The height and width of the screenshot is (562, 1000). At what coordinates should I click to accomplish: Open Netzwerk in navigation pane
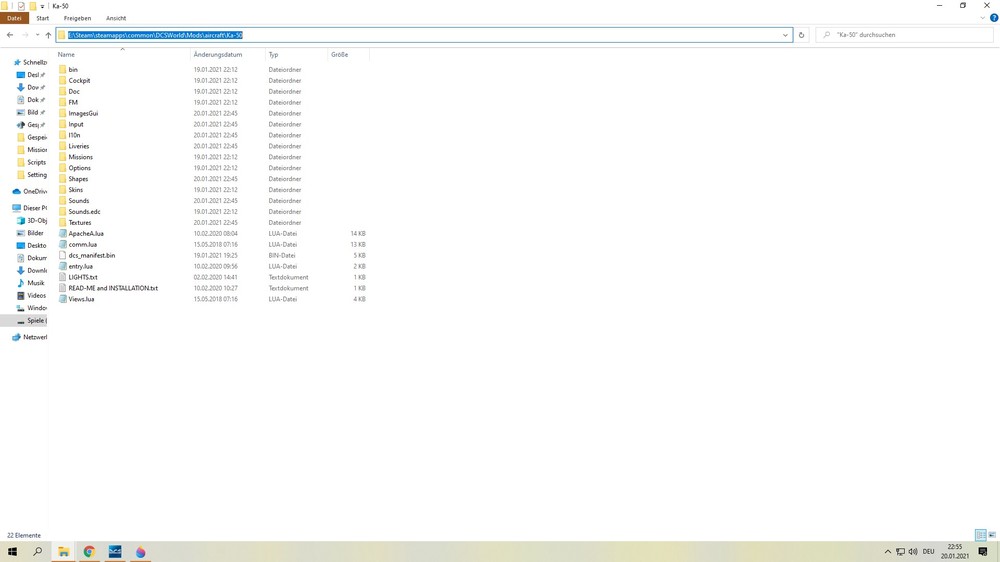[30, 337]
